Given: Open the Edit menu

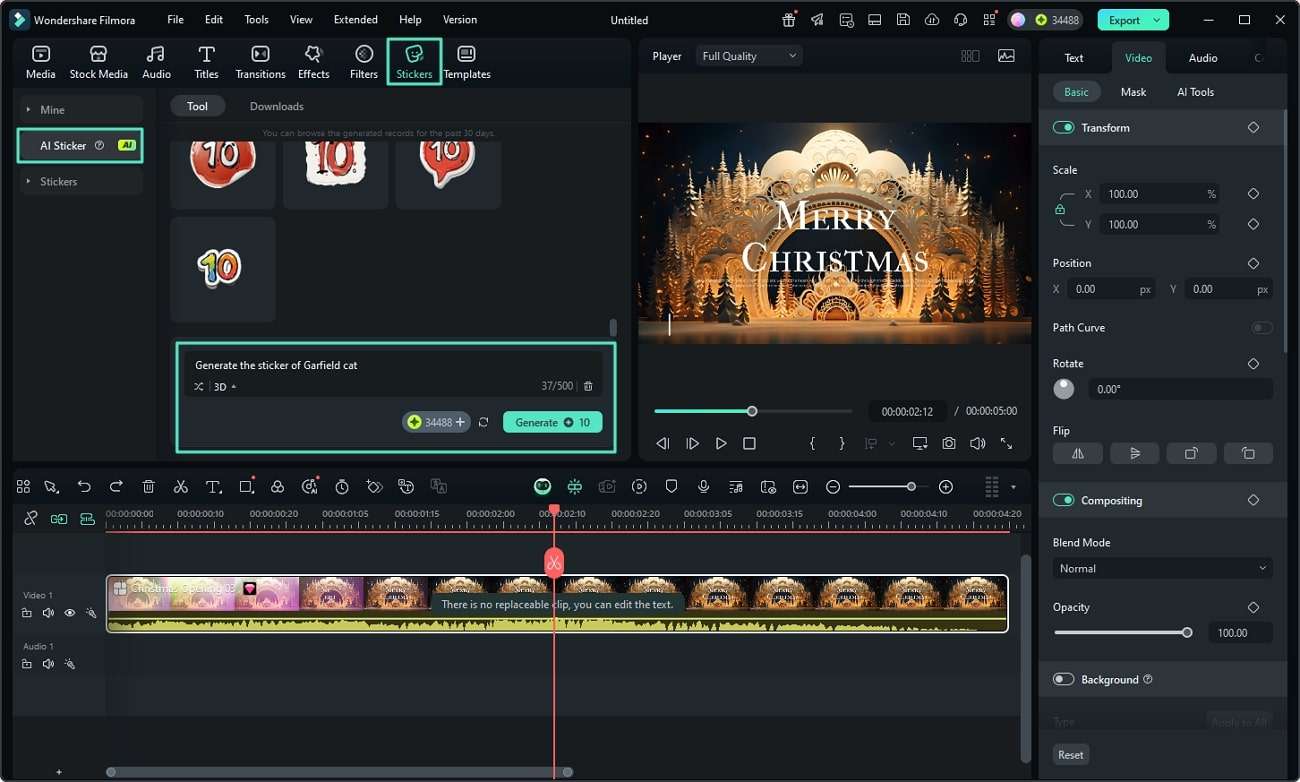Looking at the screenshot, I should click(x=214, y=20).
